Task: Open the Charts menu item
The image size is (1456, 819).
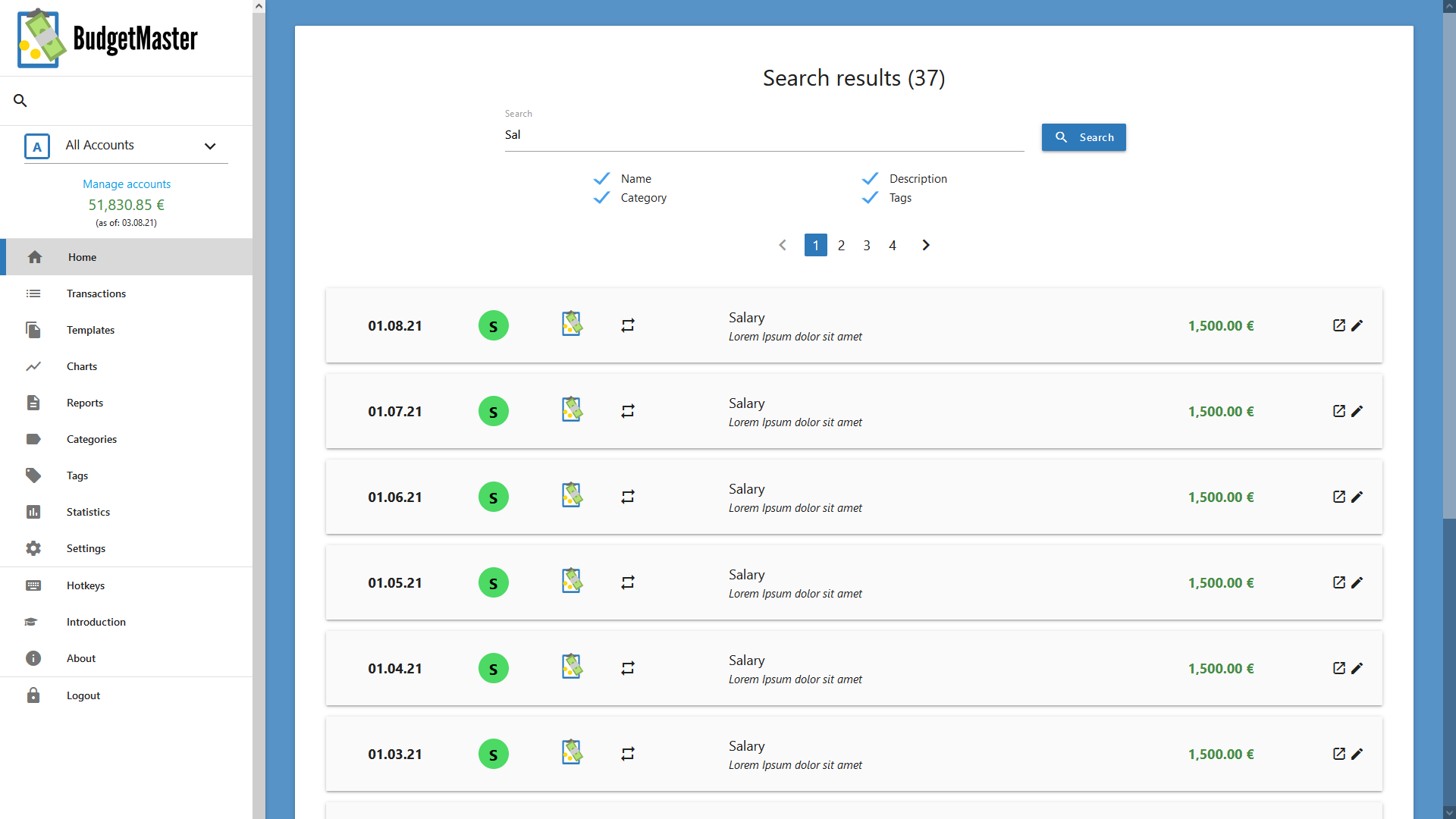Action: 127,366
